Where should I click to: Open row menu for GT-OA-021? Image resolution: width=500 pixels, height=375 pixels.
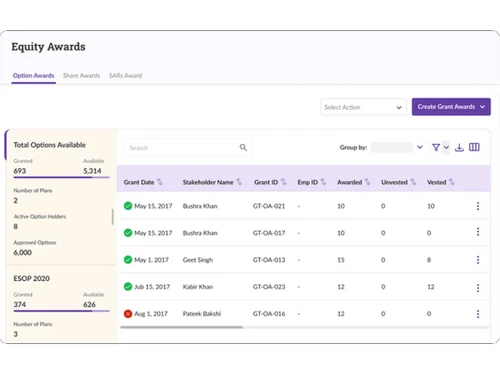click(x=478, y=206)
